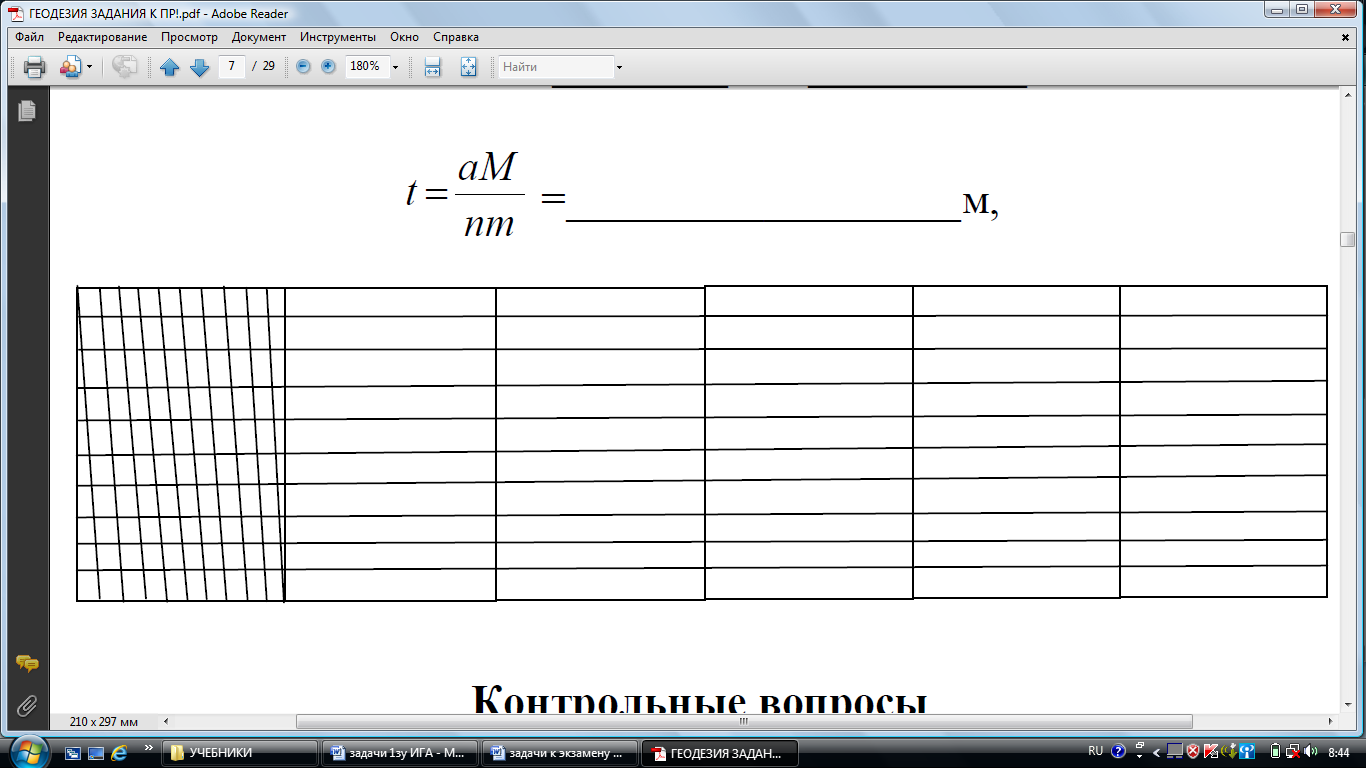Screen dimensions: 1366x768
Task: Open the Просмотр menu
Action: point(189,37)
